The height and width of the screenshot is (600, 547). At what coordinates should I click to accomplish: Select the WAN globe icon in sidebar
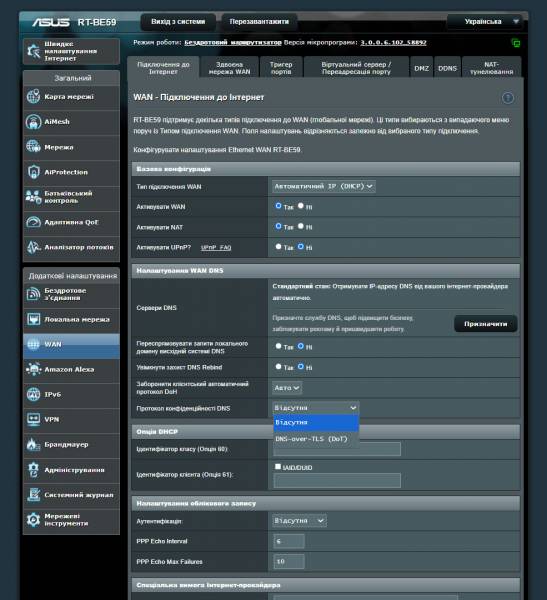pos(33,344)
